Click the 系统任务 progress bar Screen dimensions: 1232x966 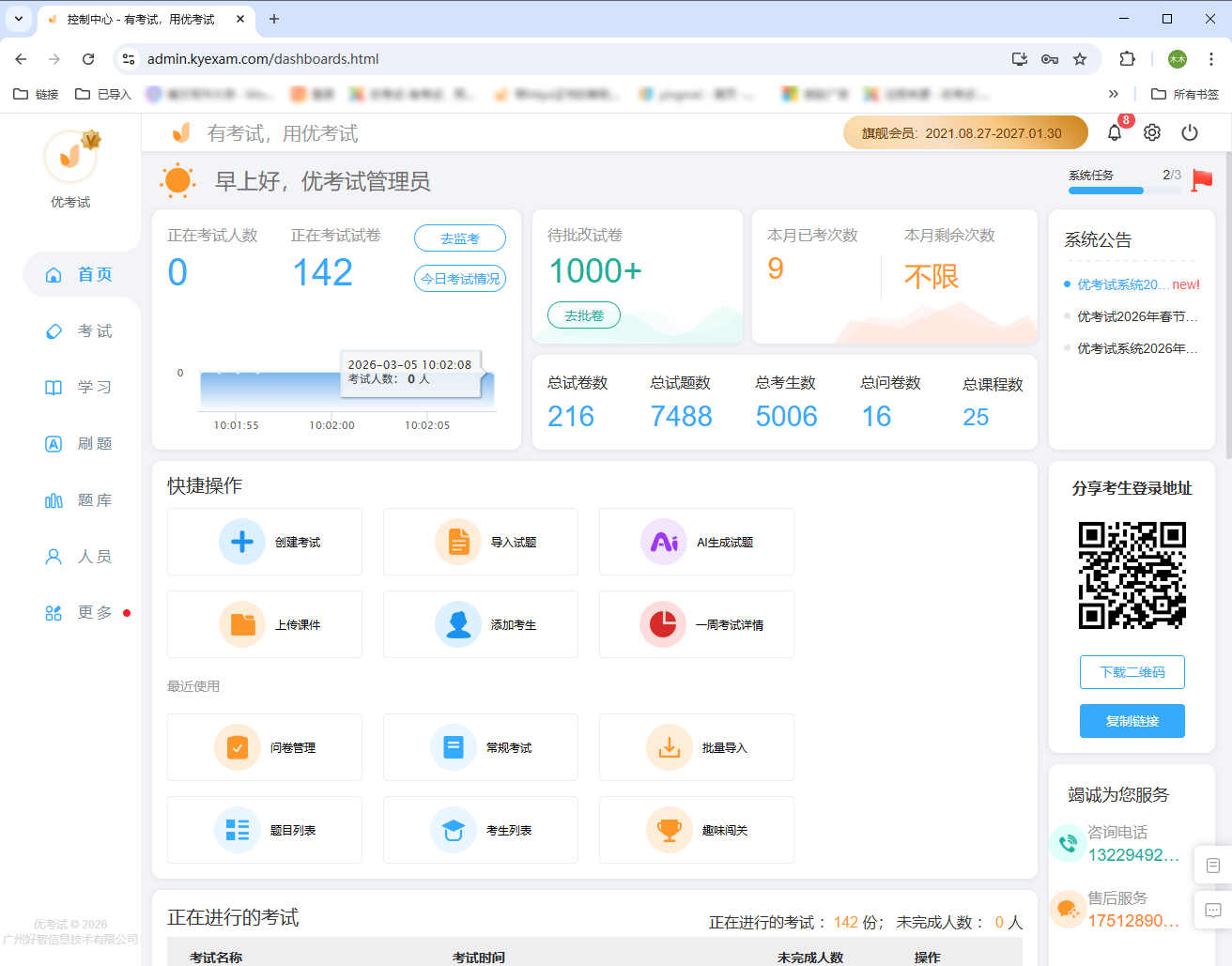[1105, 190]
